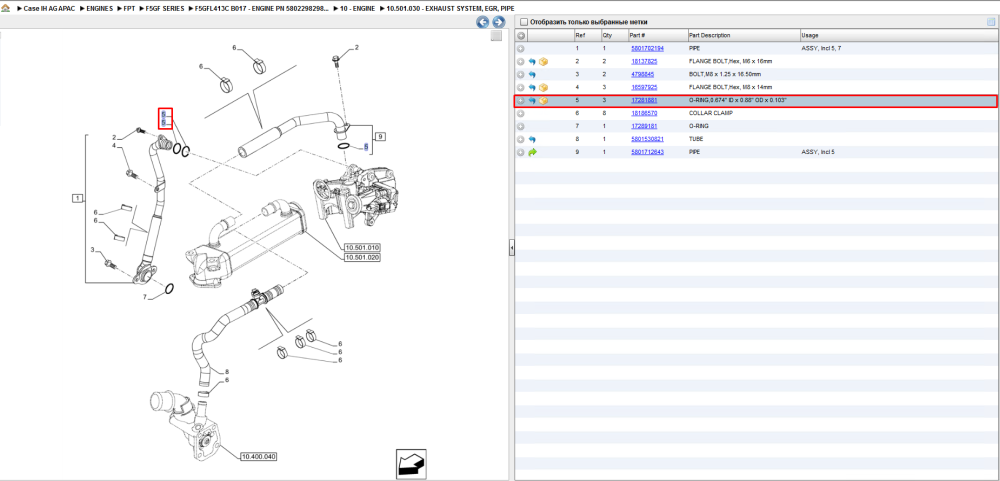Open diagram reference 10.501.010
Image resolution: width=1000 pixels, height=481 pixels.
tap(362, 248)
